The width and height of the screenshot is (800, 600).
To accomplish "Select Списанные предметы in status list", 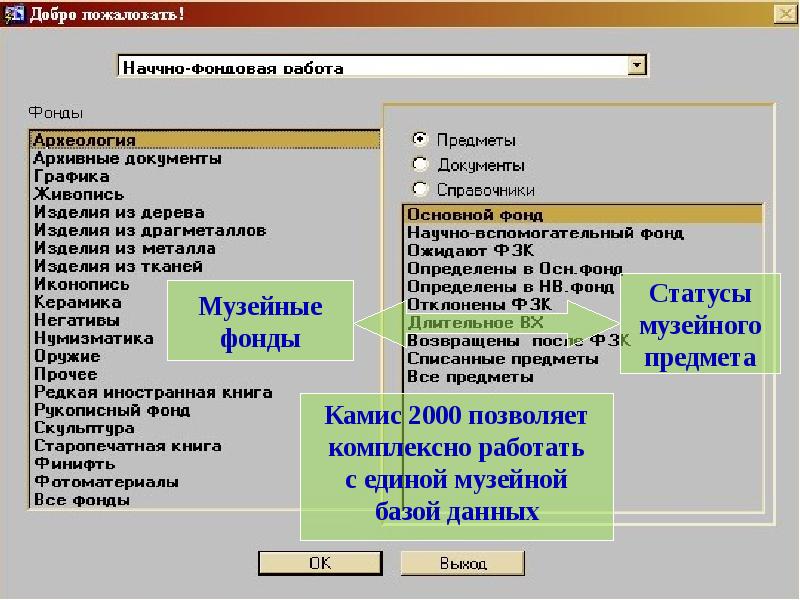I will tap(498, 358).
